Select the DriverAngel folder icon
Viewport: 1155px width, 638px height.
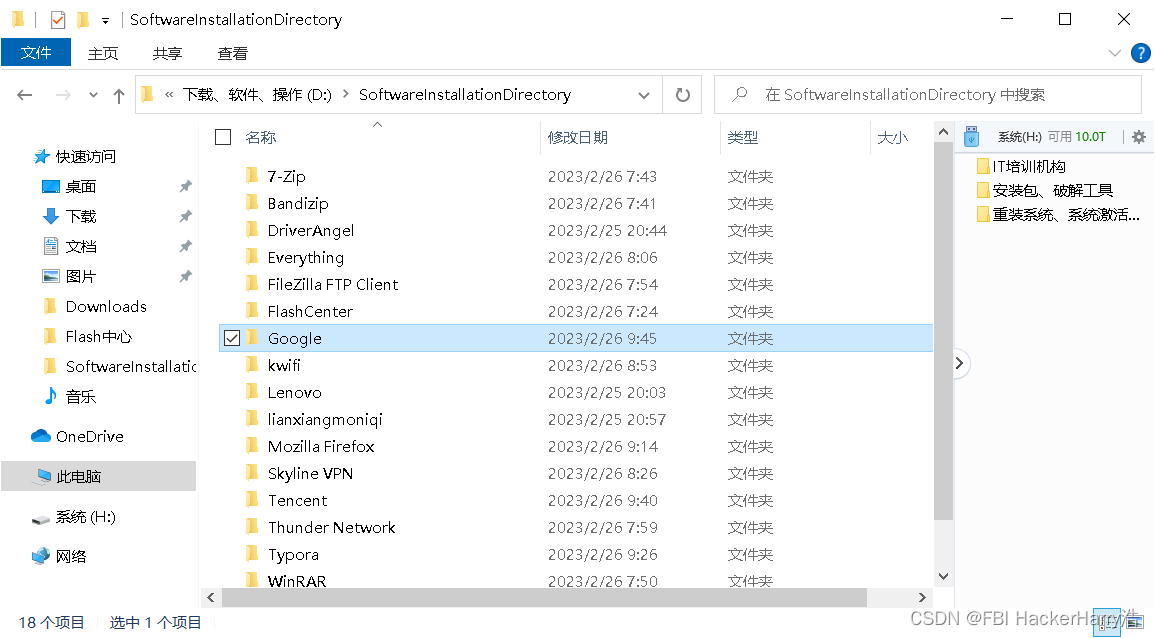tap(252, 230)
